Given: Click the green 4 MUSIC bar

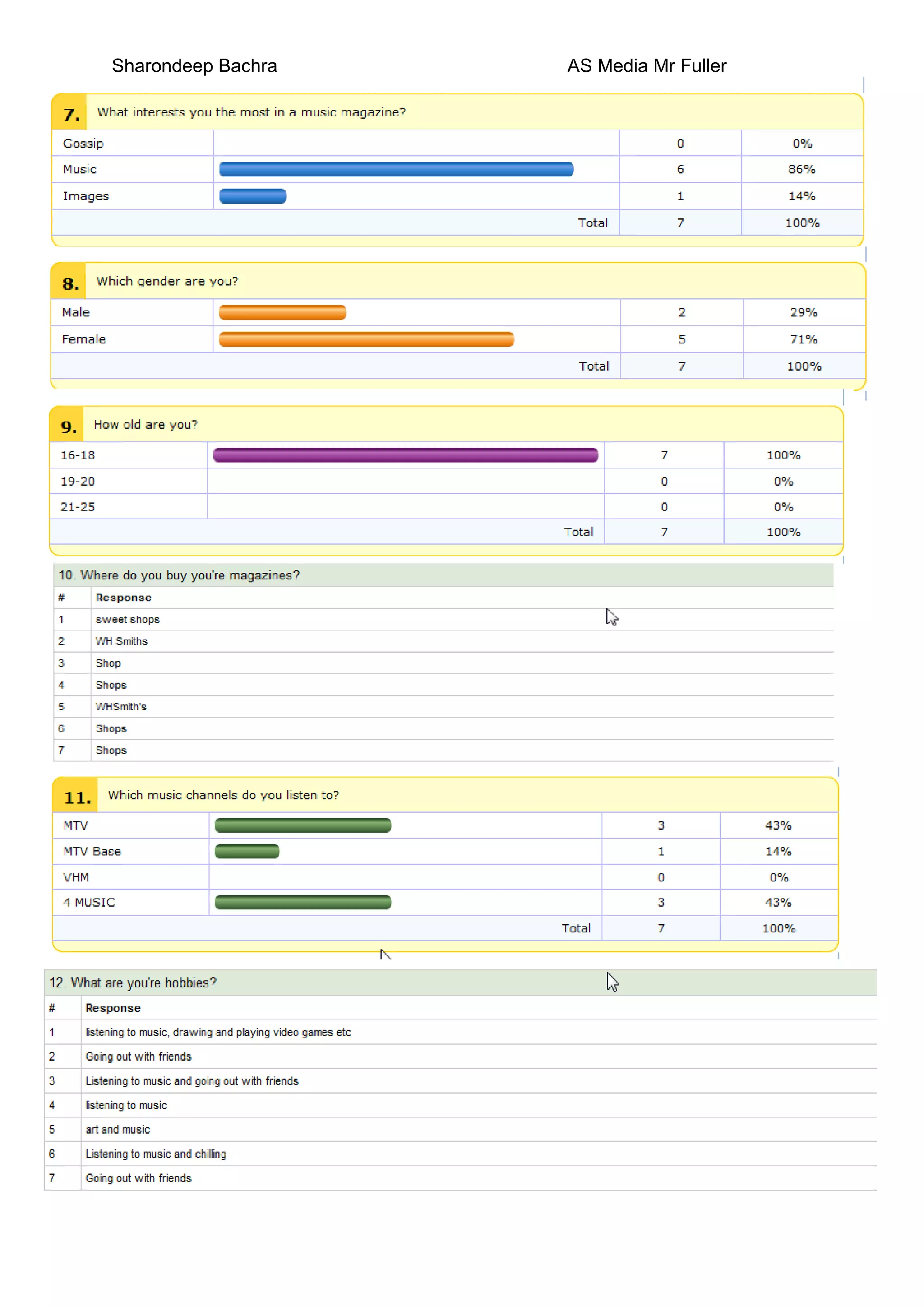Looking at the screenshot, I should click(x=303, y=902).
